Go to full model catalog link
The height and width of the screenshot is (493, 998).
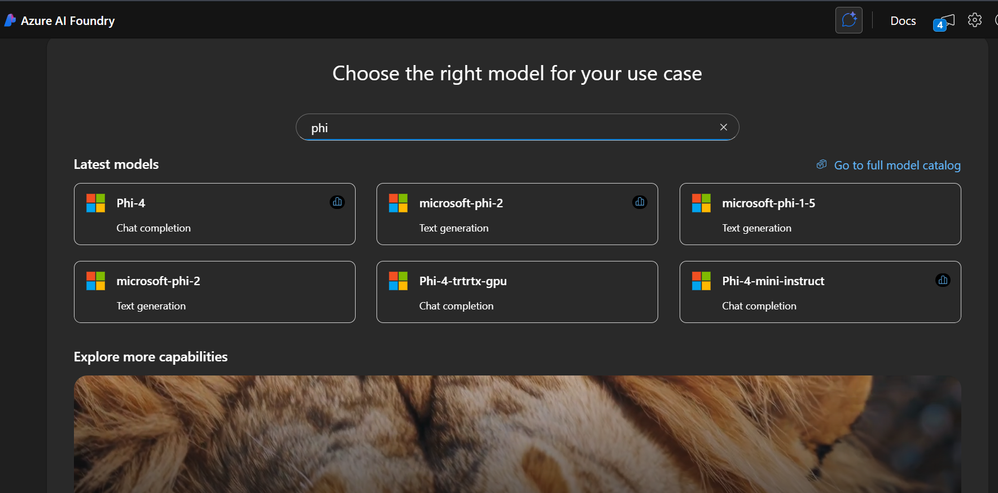[897, 165]
